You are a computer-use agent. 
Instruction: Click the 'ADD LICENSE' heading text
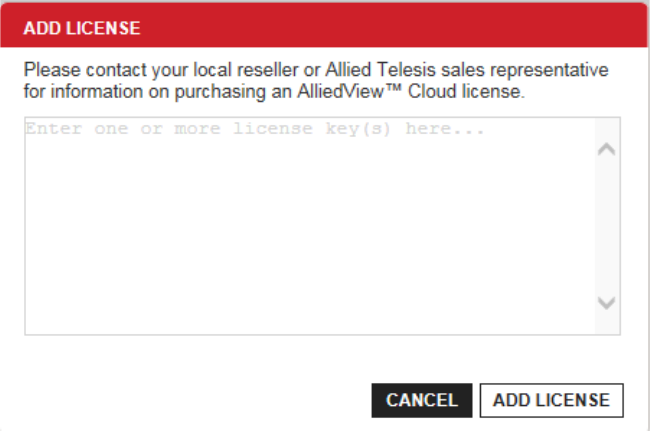tap(82, 27)
